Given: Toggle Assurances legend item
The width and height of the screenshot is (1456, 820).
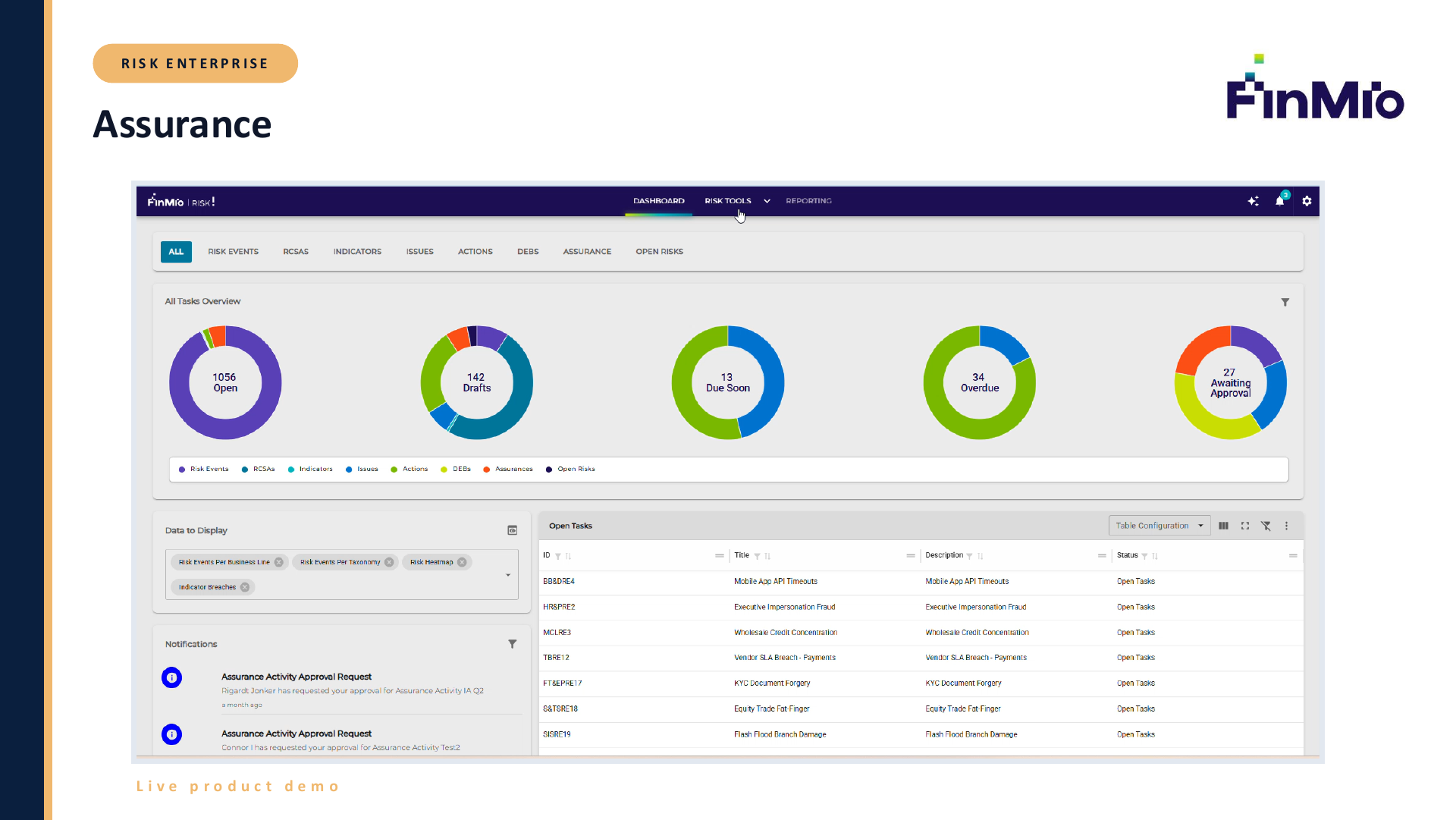Looking at the screenshot, I should (x=508, y=470).
